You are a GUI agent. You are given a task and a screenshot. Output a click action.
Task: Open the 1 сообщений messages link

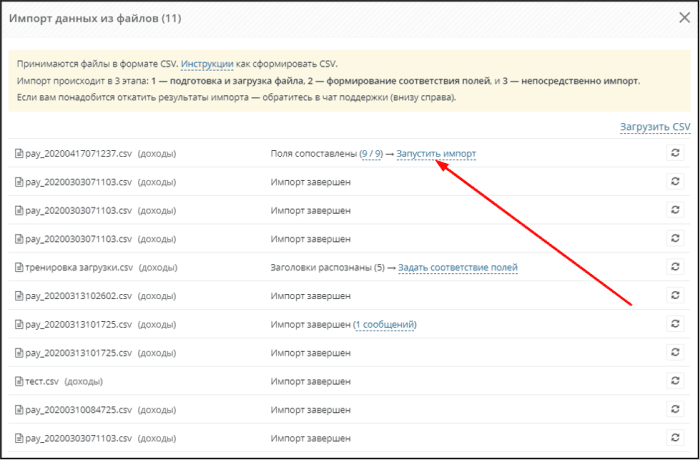(x=385, y=325)
